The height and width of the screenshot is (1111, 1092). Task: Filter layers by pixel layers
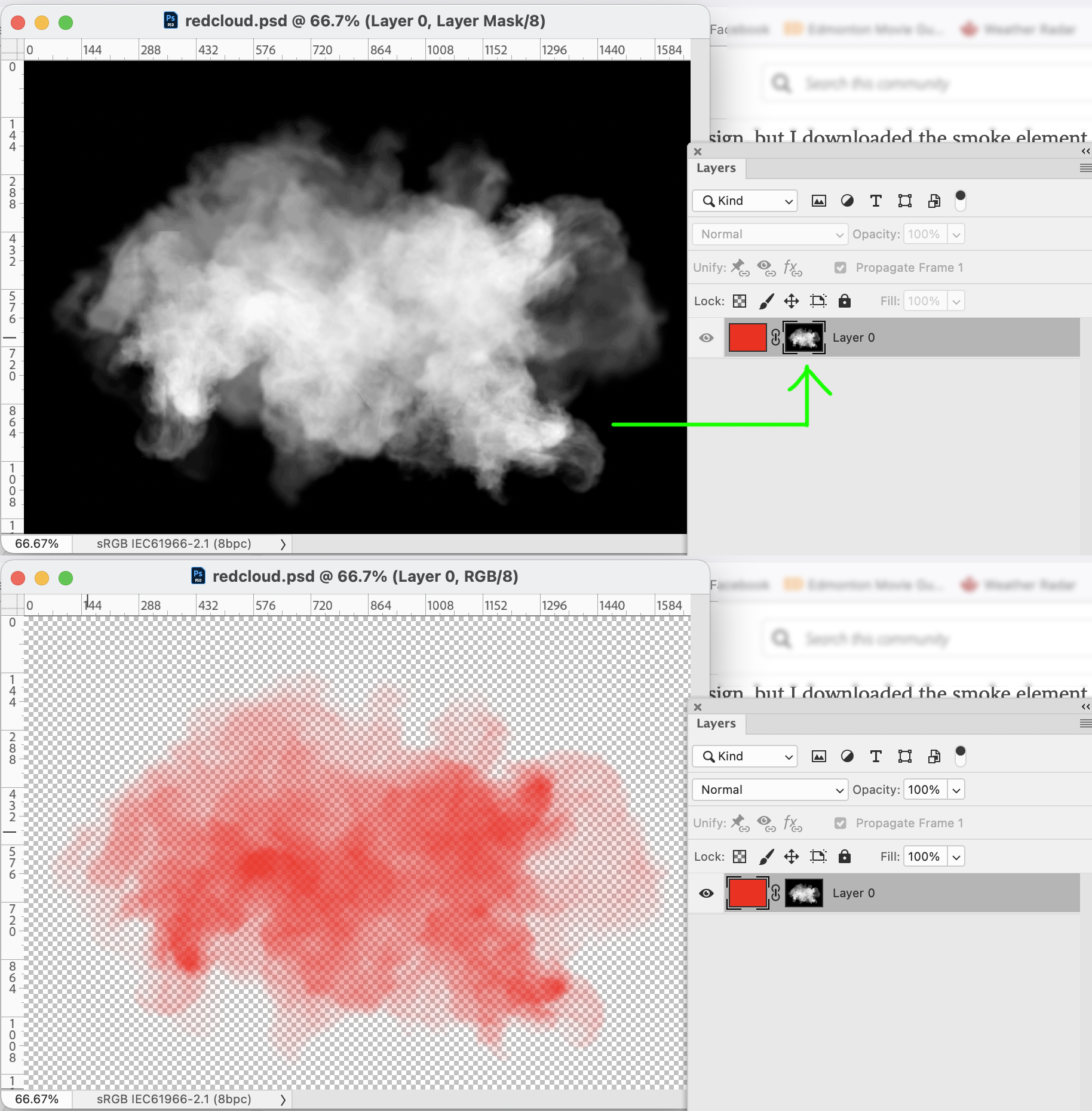(x=818, y=201)
